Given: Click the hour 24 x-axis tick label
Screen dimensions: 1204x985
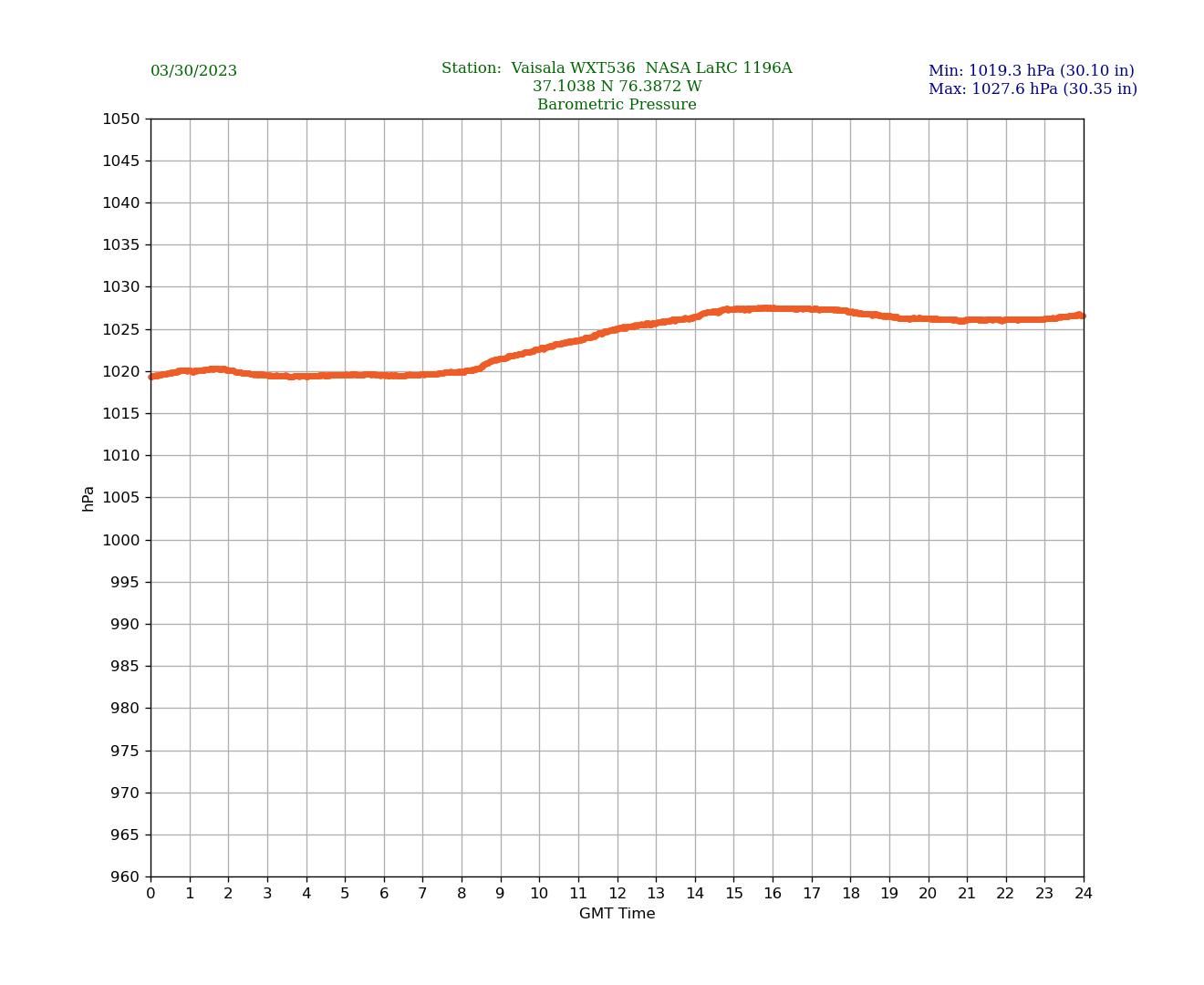Looking at the screenshot, I should 1084,894.
